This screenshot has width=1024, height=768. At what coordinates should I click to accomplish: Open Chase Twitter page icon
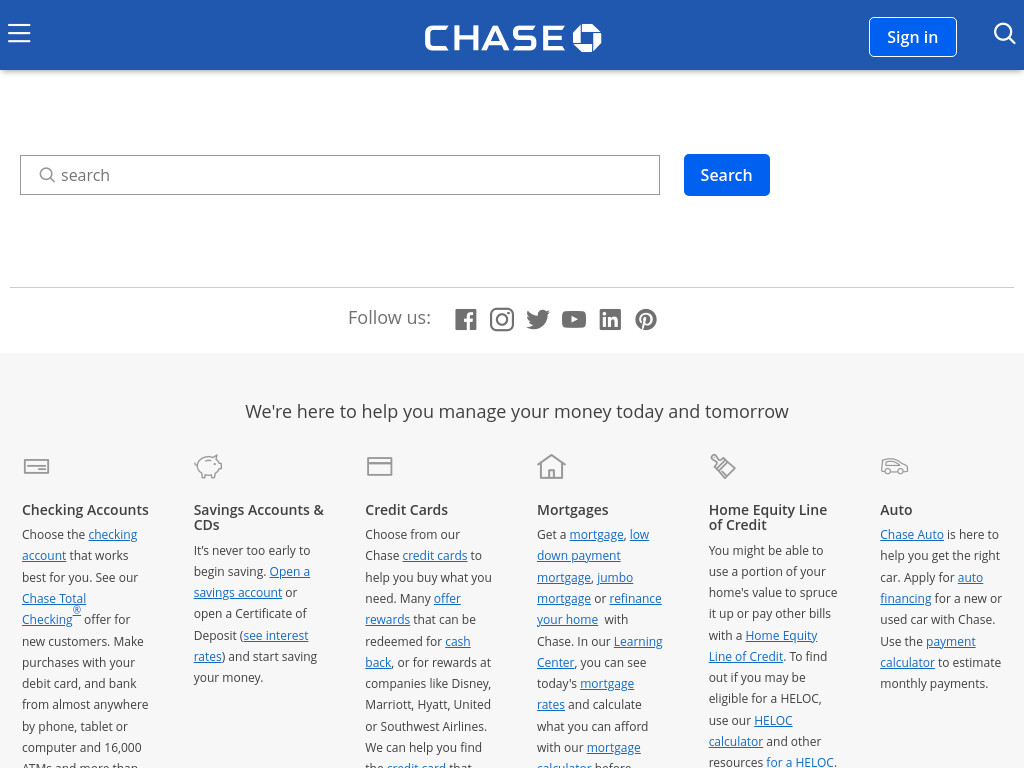(537, 319)
